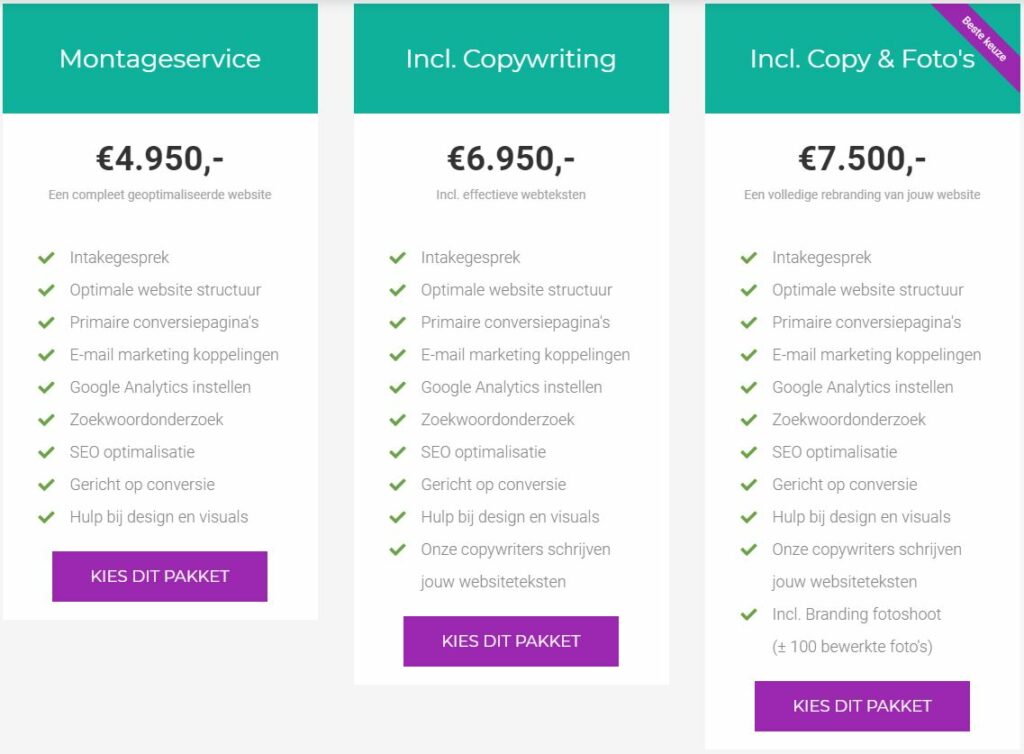The width and height of the screenshot is (1024, 754).
Task: Click 'Incl. effectieve webteksten' subtitle
Action: [511, 195]
